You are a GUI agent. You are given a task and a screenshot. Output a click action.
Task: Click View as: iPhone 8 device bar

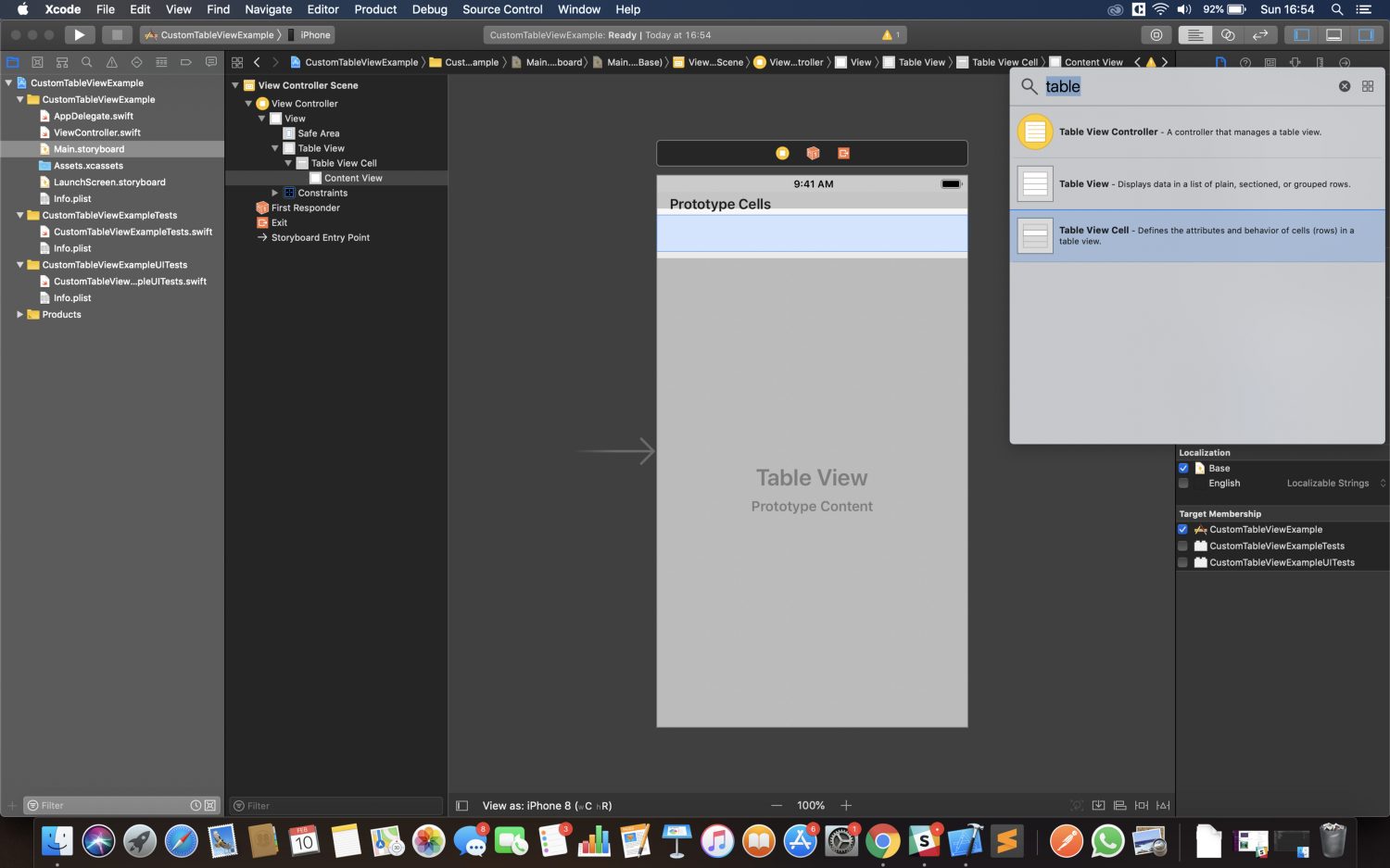tap(547, 806)
